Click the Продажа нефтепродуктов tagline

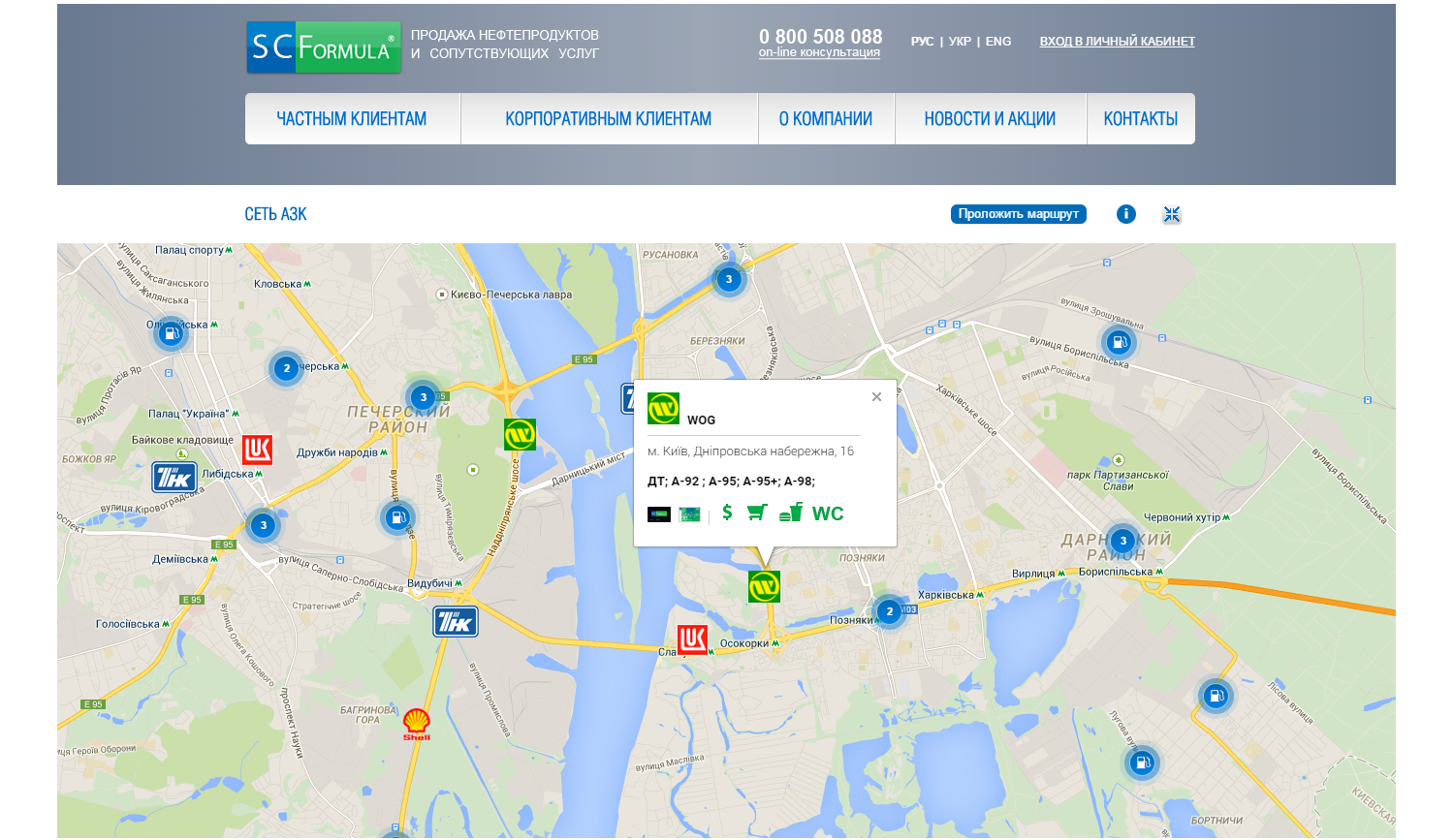click(505, 44)
